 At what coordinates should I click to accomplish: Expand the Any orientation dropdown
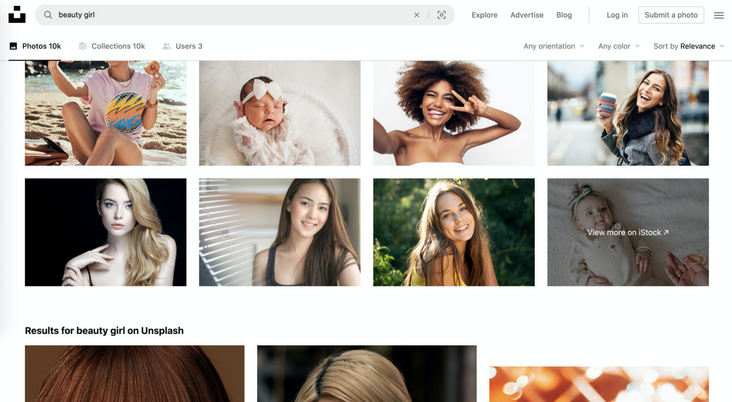[554, 46]
